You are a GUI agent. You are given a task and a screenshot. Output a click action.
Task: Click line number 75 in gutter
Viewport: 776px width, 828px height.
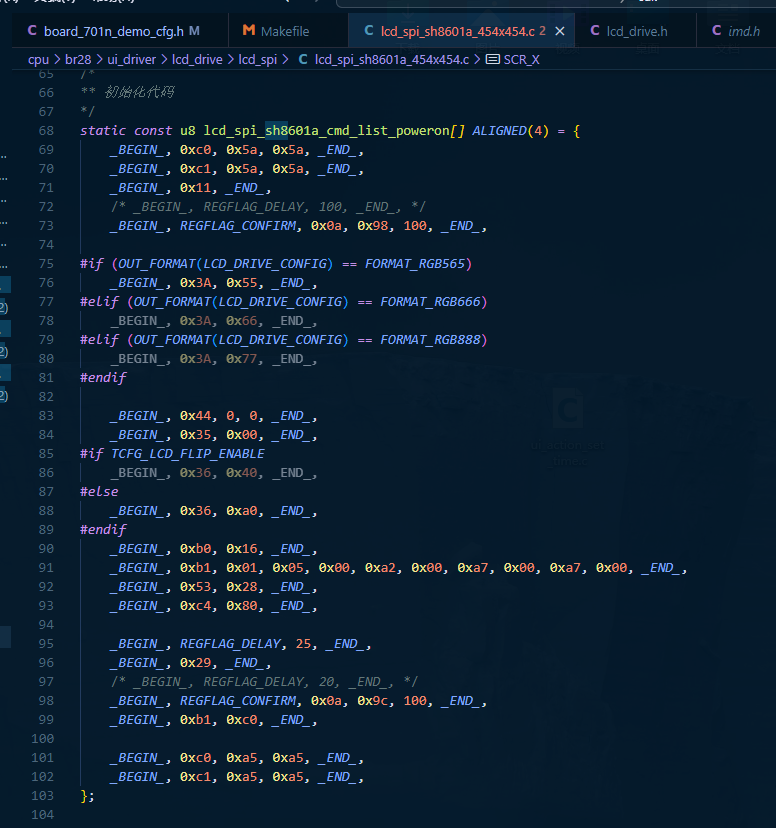pos(46,264)
